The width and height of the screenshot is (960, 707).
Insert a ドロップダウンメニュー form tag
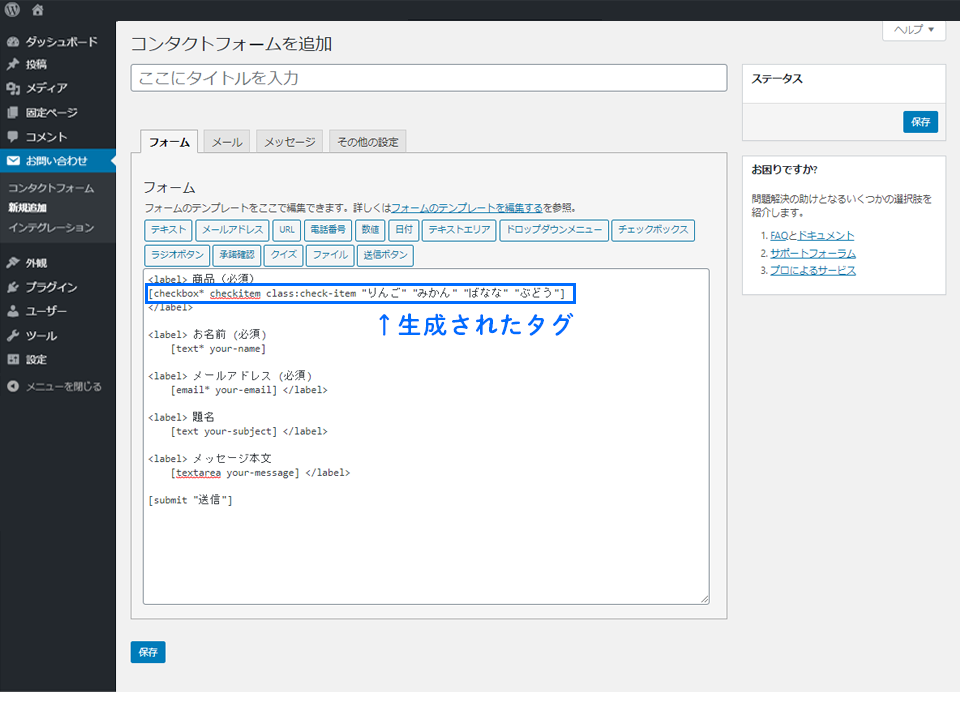552,230
